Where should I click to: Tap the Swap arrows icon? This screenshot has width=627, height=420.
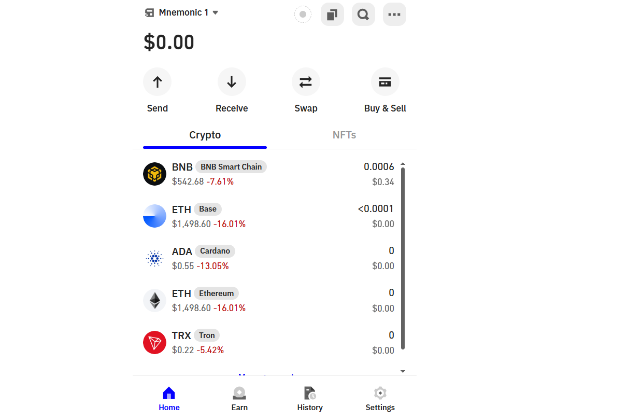click(x=305, y=82)
